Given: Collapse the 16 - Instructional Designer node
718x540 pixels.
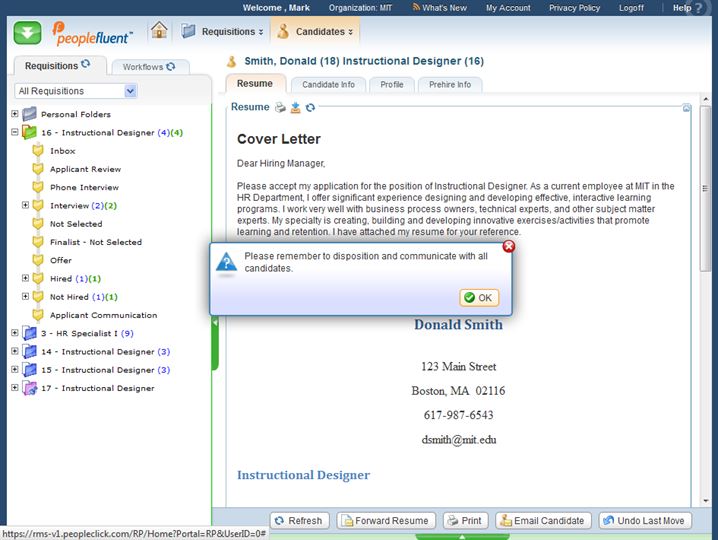Looking at the screenshot, I should click(x=15, y=133).
